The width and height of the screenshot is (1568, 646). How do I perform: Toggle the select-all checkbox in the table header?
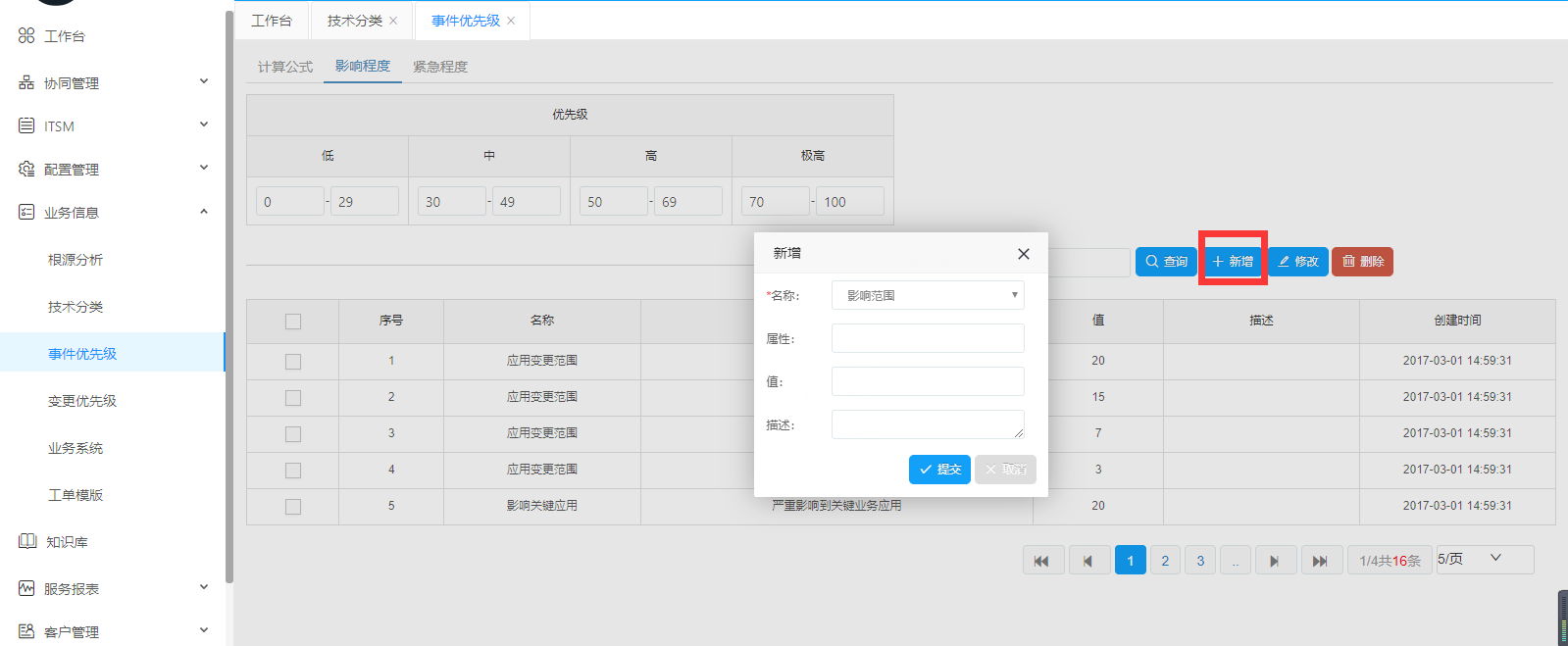click(x=292, y=322)
